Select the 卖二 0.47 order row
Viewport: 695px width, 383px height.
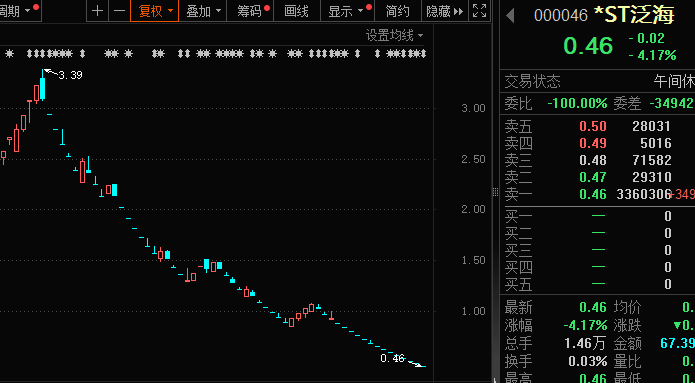click(x=597, y=177)
